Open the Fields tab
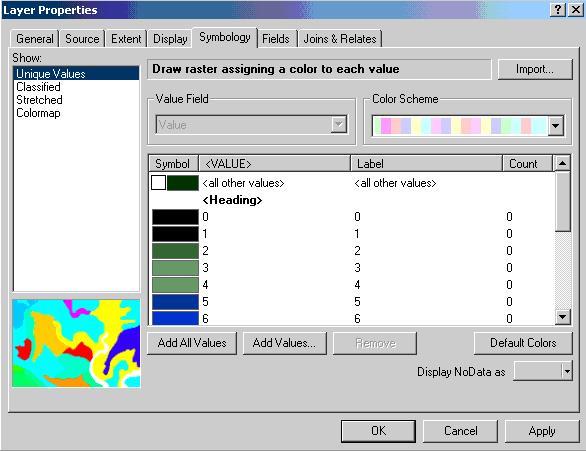 (276, 39)
